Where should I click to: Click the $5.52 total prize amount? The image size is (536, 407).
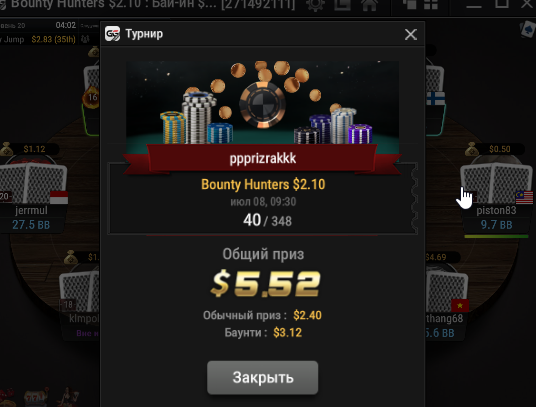pyautogui.click(x=265, y=283)
